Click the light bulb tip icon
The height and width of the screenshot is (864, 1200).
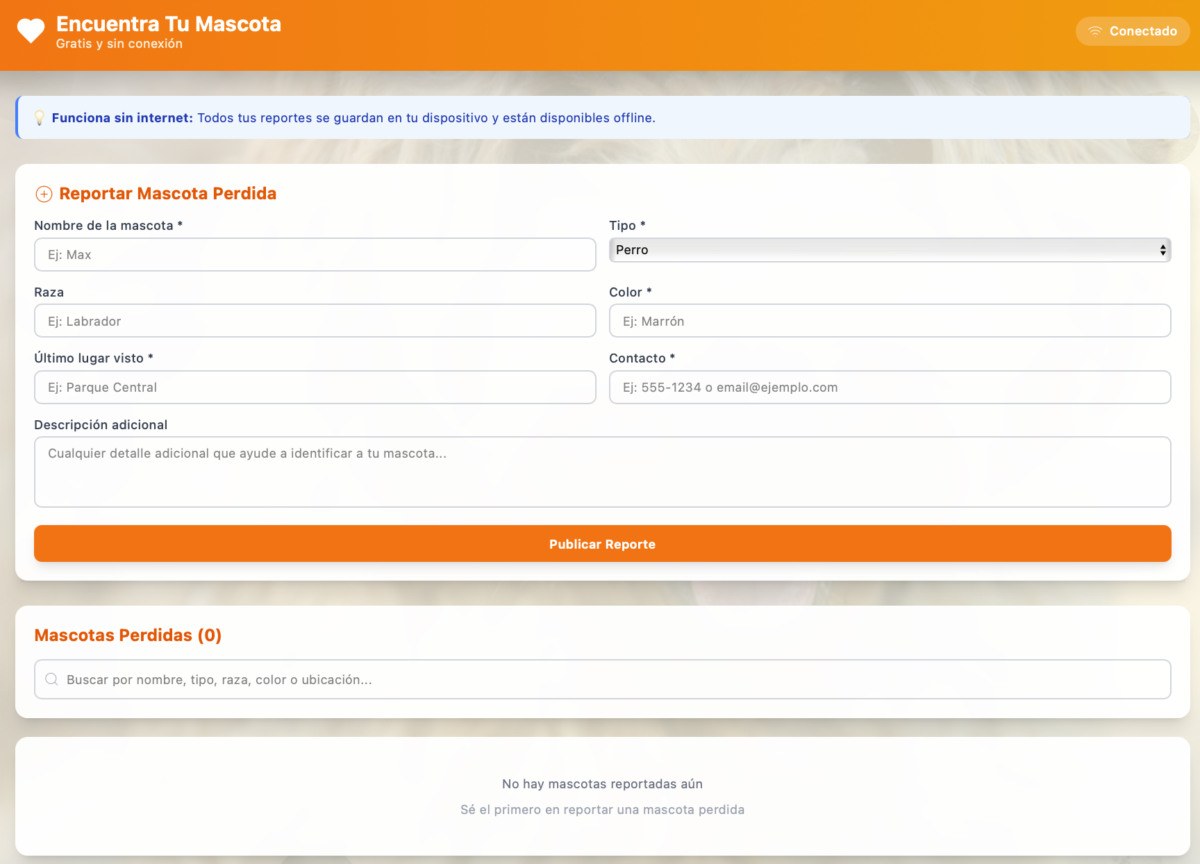tap(40, 118)
